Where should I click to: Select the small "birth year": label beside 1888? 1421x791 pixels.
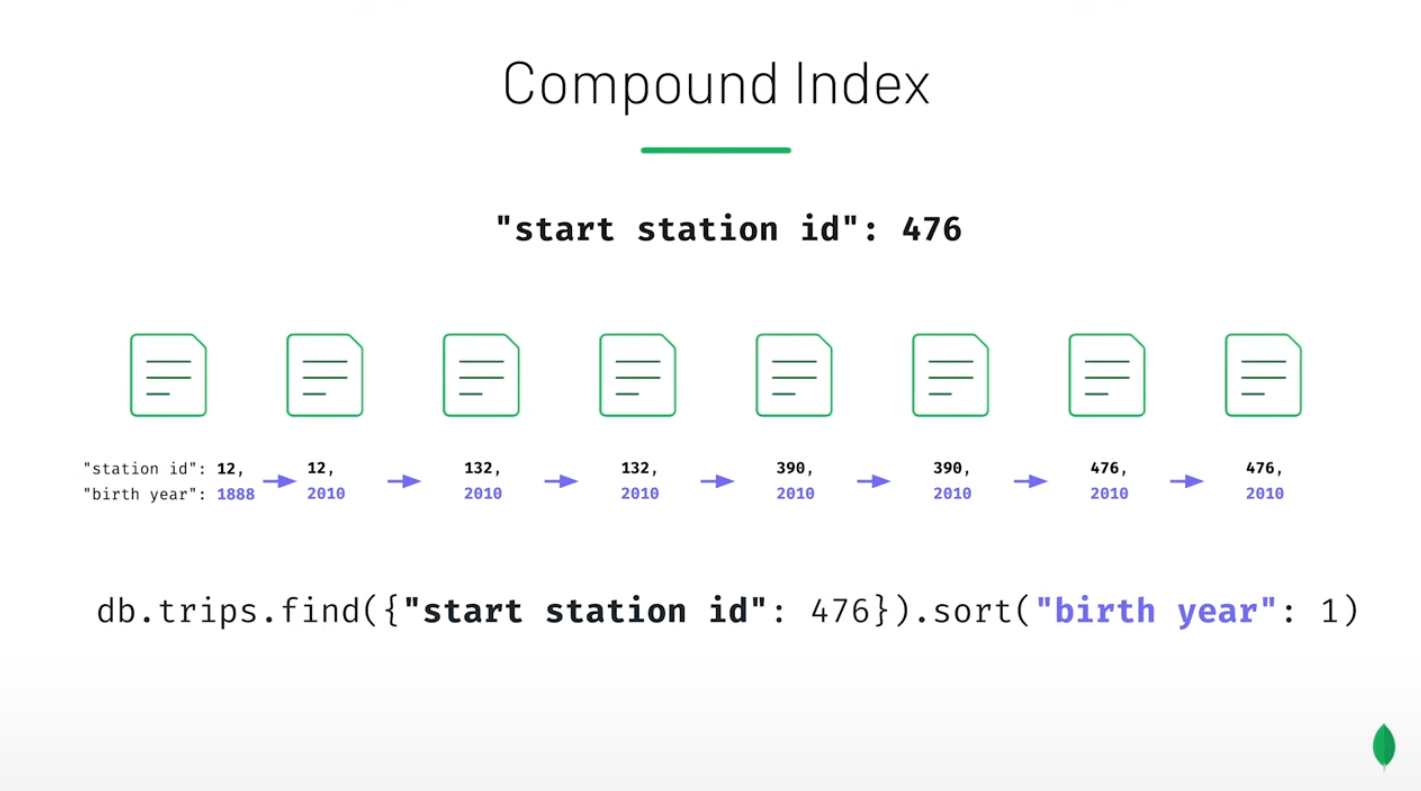click(x=147, y=494)
